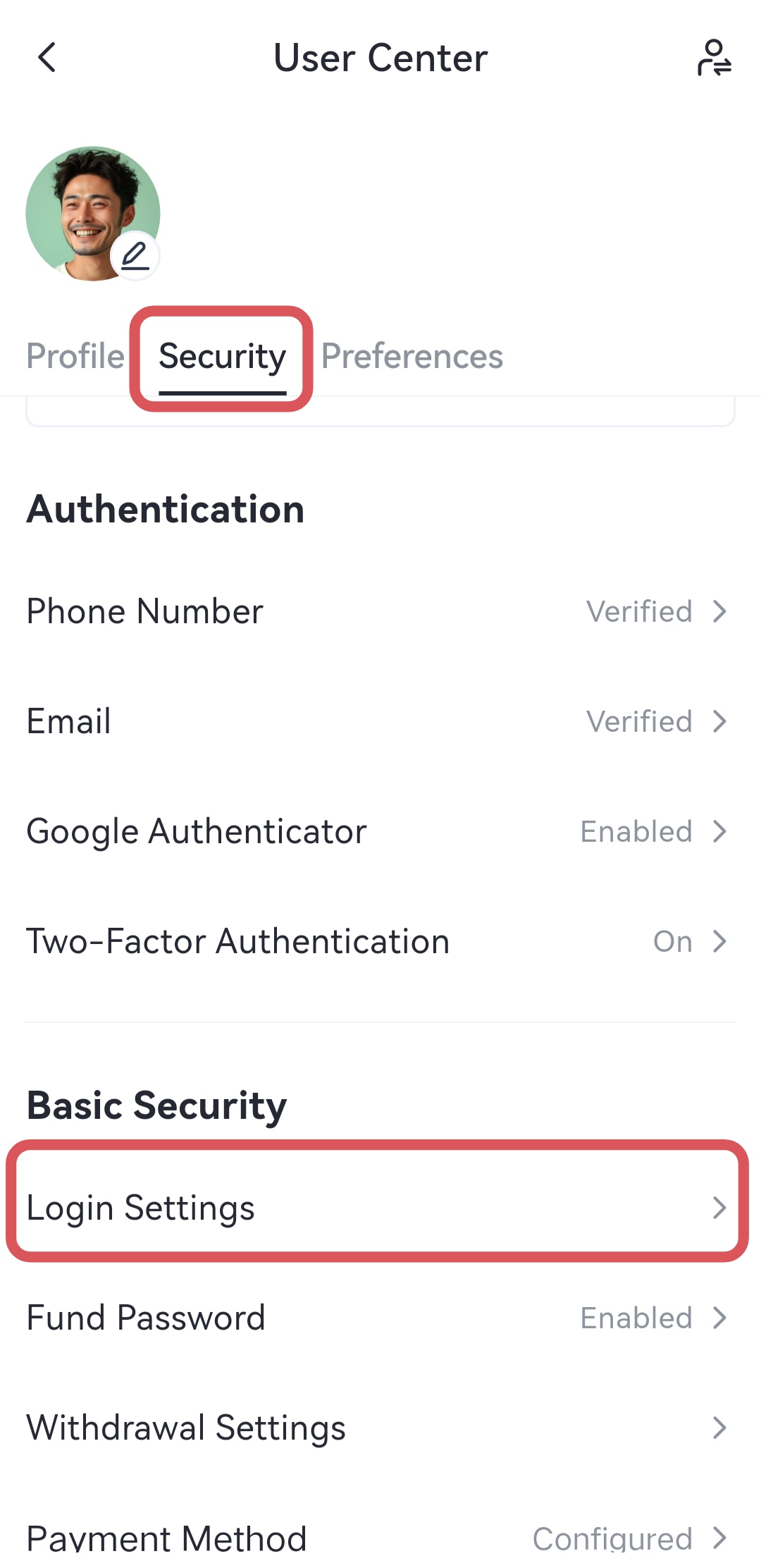The image size is (761, 1568).
Task: Open Fund Password settings
Action: point(146,1318)
